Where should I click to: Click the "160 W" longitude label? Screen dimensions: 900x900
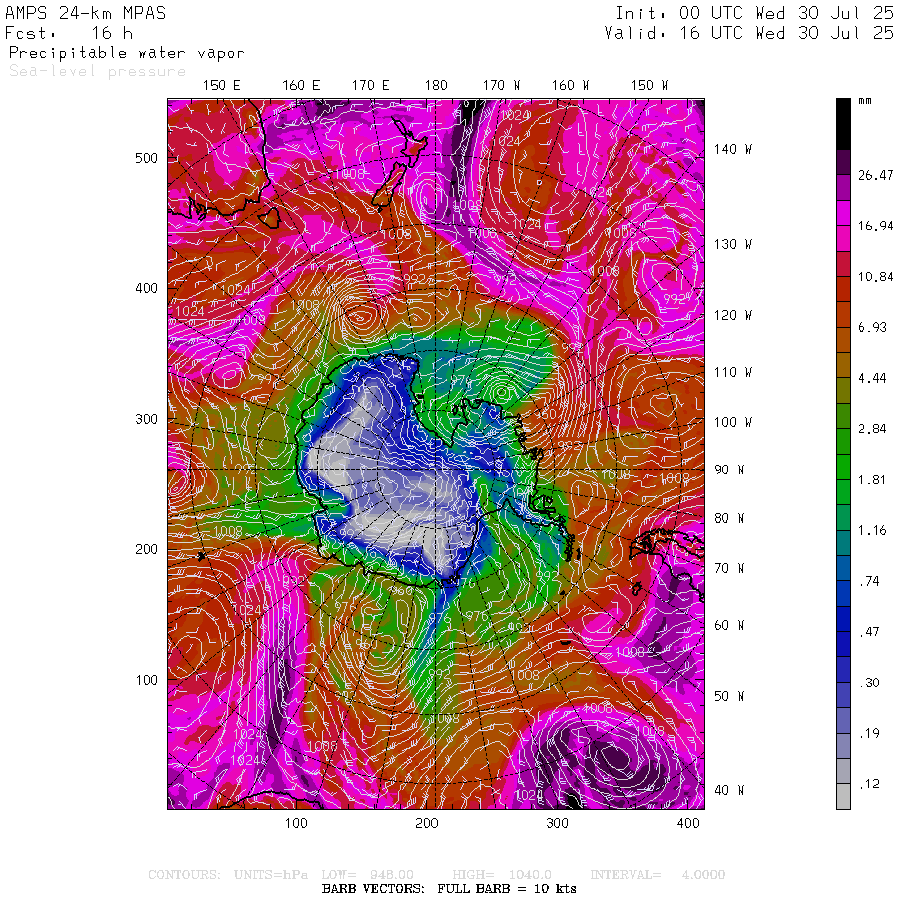(x=571, y=86)
